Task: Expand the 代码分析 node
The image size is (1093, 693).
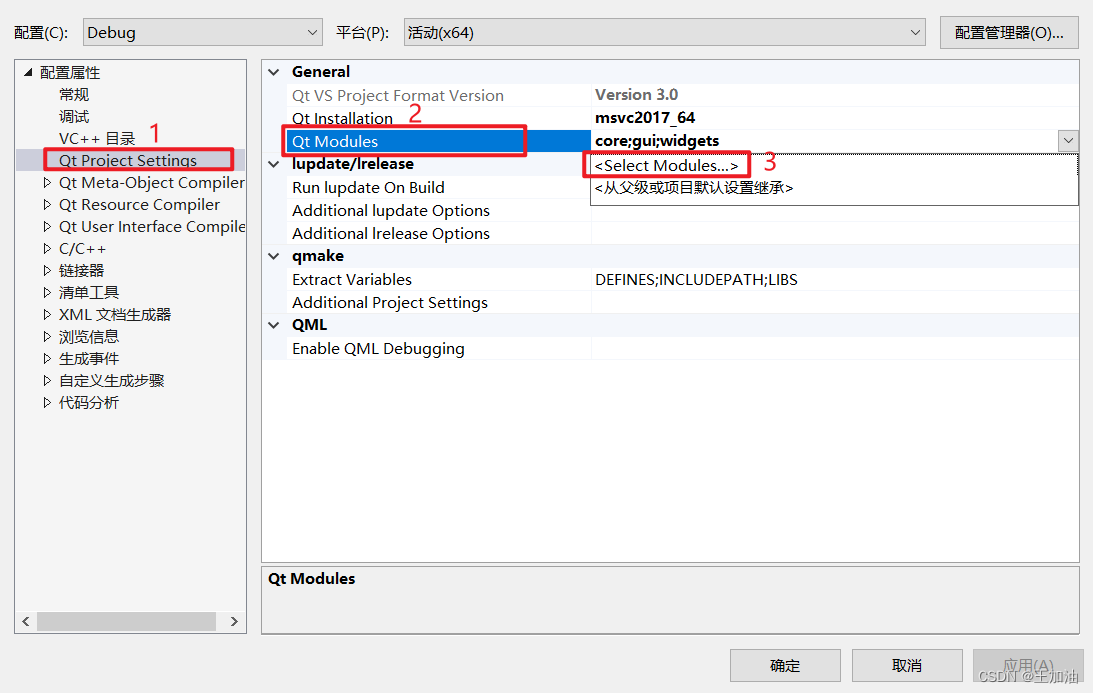Action: (x=47, y=402)
